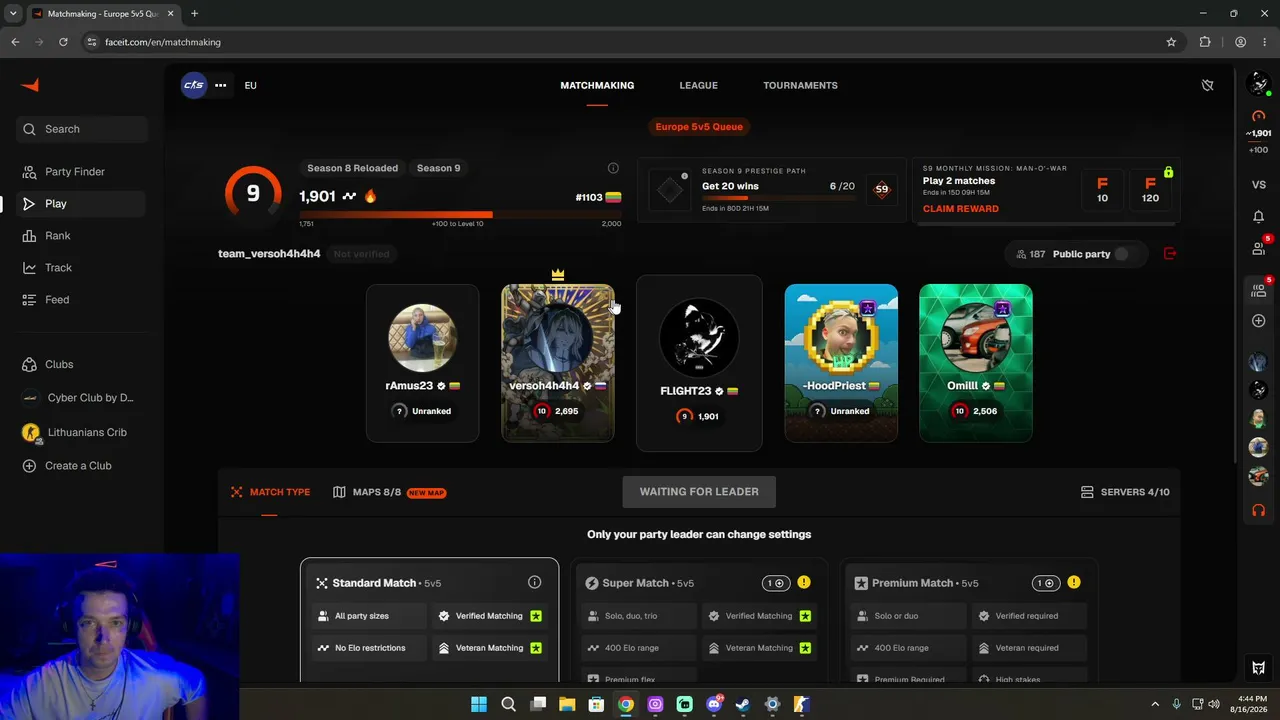Select the Season 9 pill
Screen dimensions: 1280x720
pyautogui.click(x=439, y=168)
